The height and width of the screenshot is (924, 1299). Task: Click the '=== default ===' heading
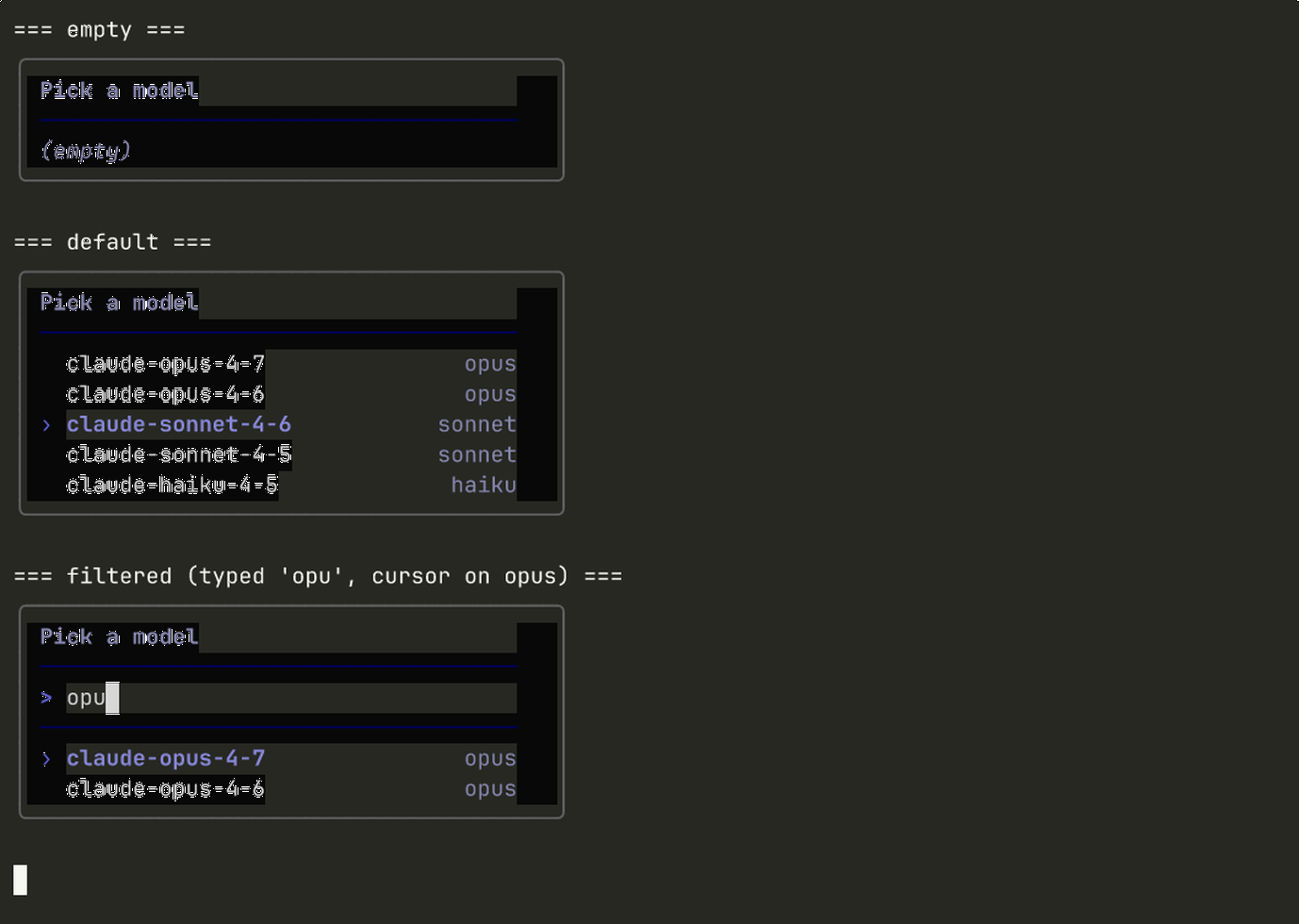click(x=112, y=242)
